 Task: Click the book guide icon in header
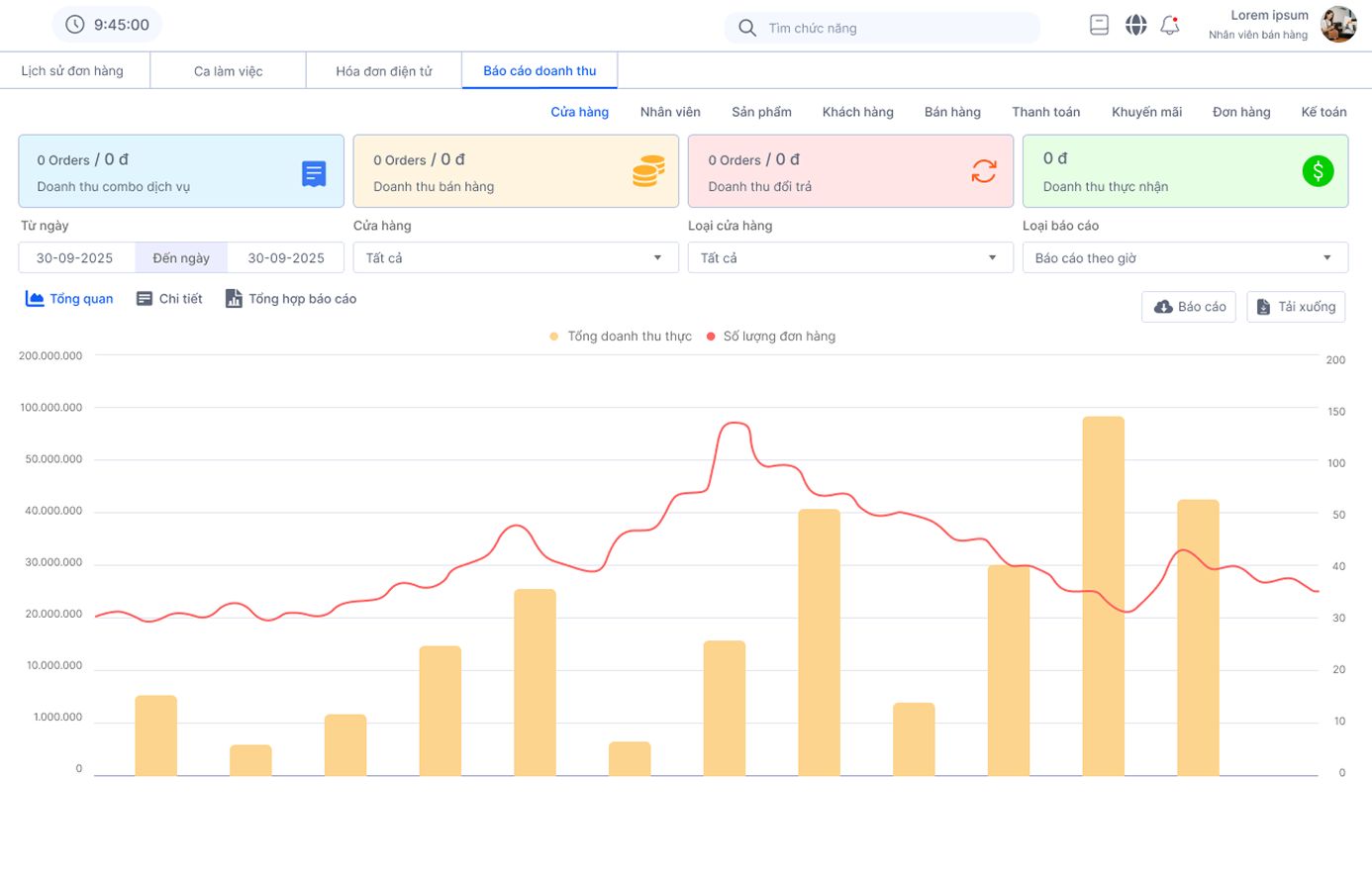click(1099, 25)
